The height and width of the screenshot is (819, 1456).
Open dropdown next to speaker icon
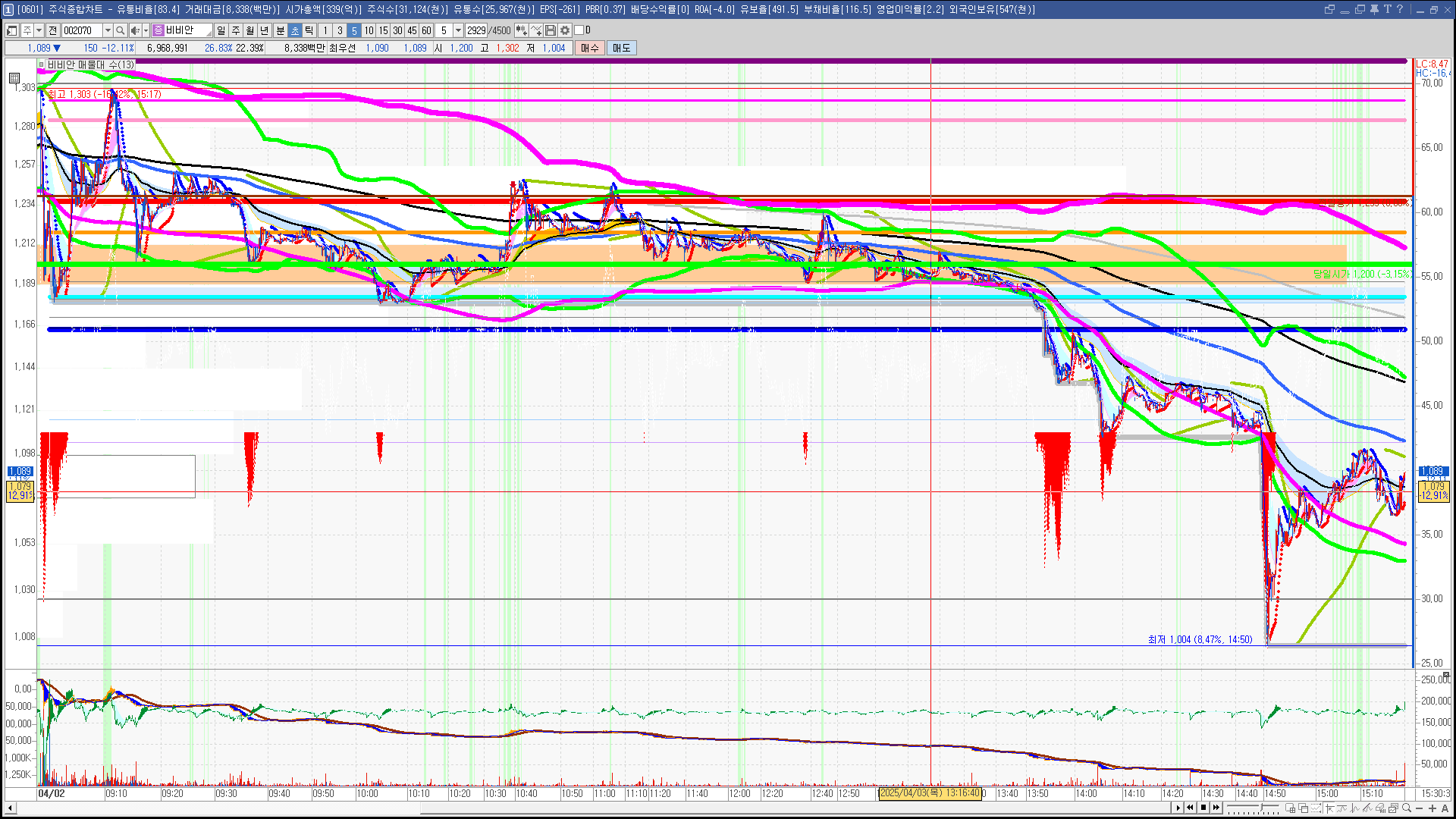[146, 30]
